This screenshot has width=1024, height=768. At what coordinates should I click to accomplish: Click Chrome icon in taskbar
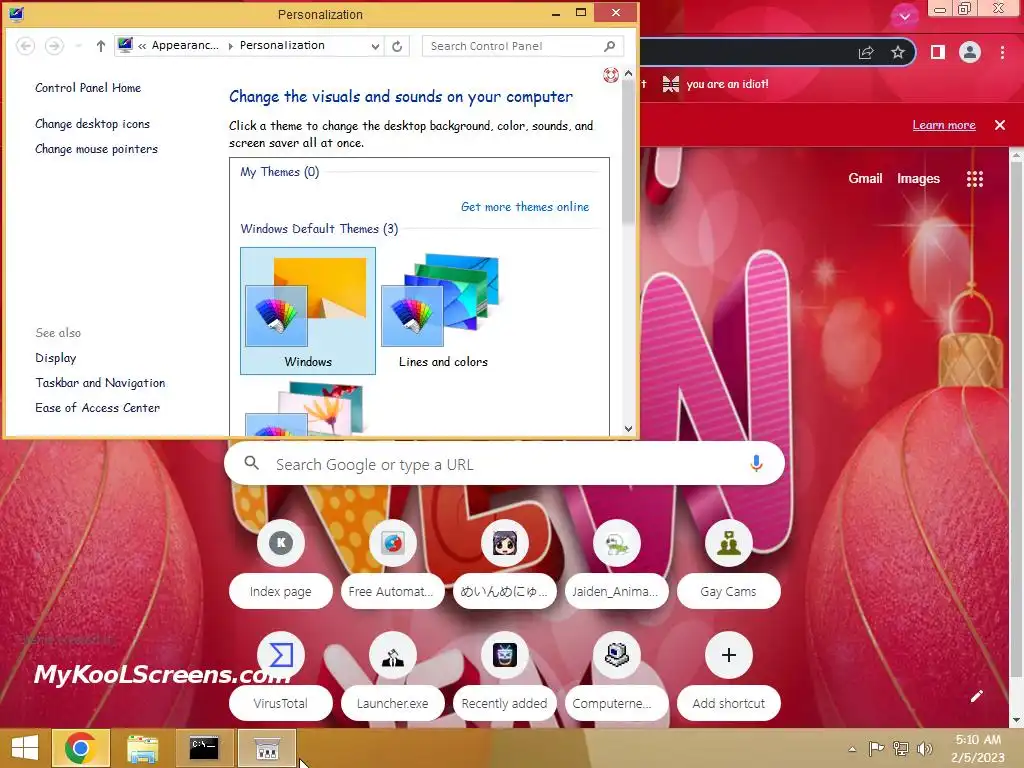tap(80, 748)
